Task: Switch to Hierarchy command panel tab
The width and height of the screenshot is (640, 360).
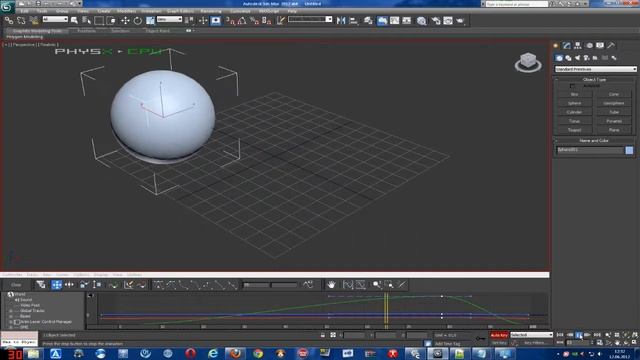Action: tap(578, 45)
